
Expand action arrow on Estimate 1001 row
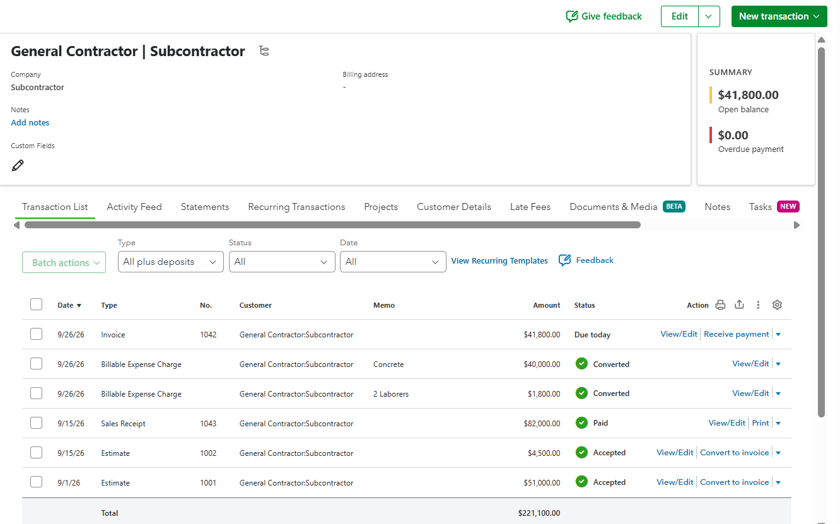coord(778,482)
